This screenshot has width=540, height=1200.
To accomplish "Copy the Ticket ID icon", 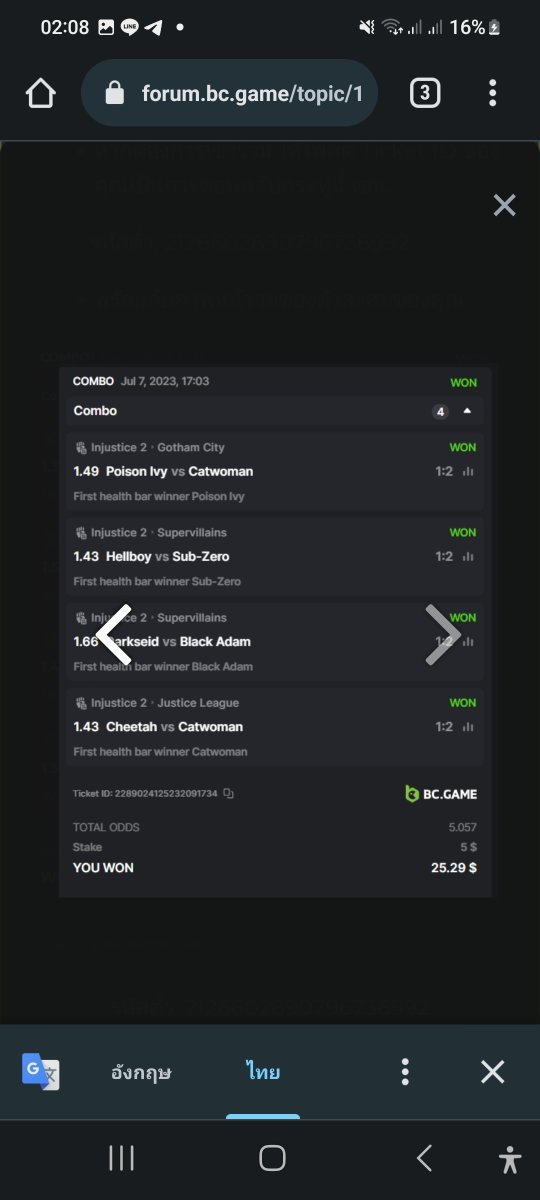I will pyautogui.click(x=229, y=794).
